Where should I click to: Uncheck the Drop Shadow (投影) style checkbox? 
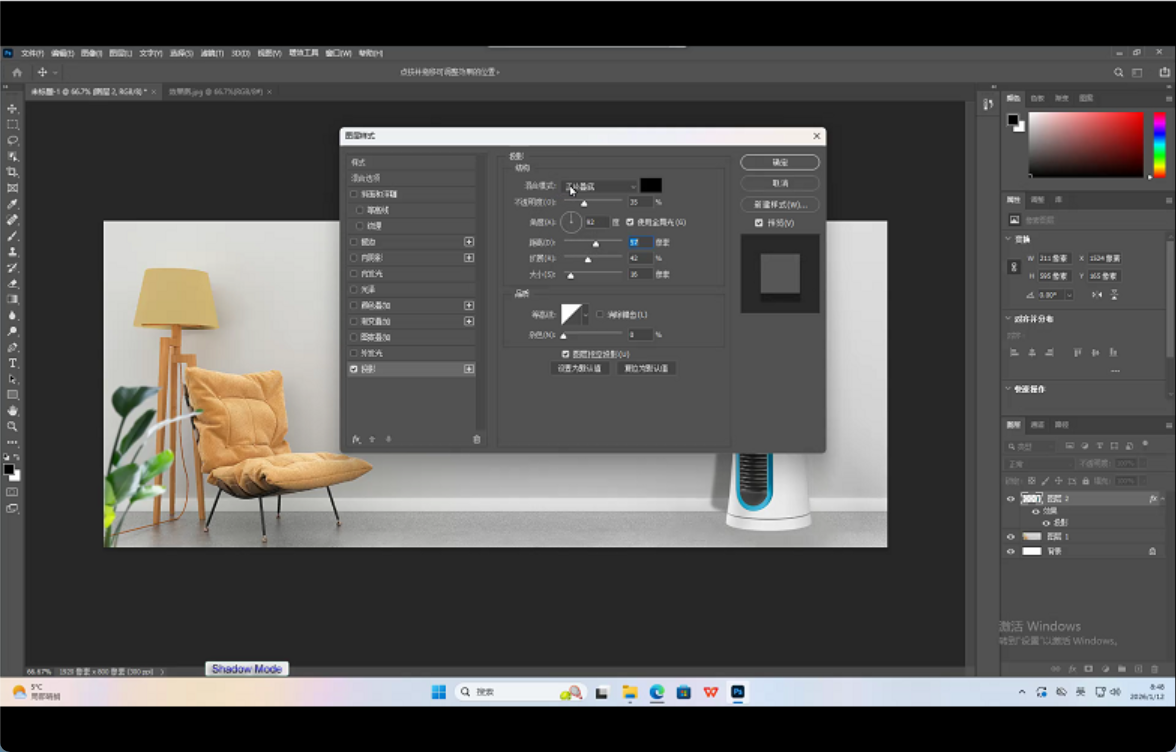click(354, 369)
